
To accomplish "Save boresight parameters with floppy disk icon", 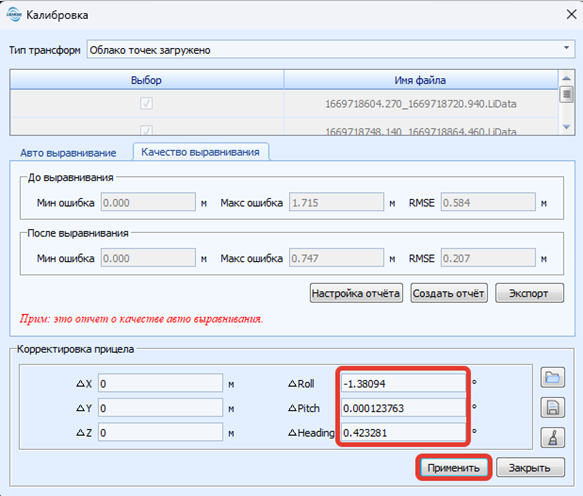I will click(x=553, y=408).
